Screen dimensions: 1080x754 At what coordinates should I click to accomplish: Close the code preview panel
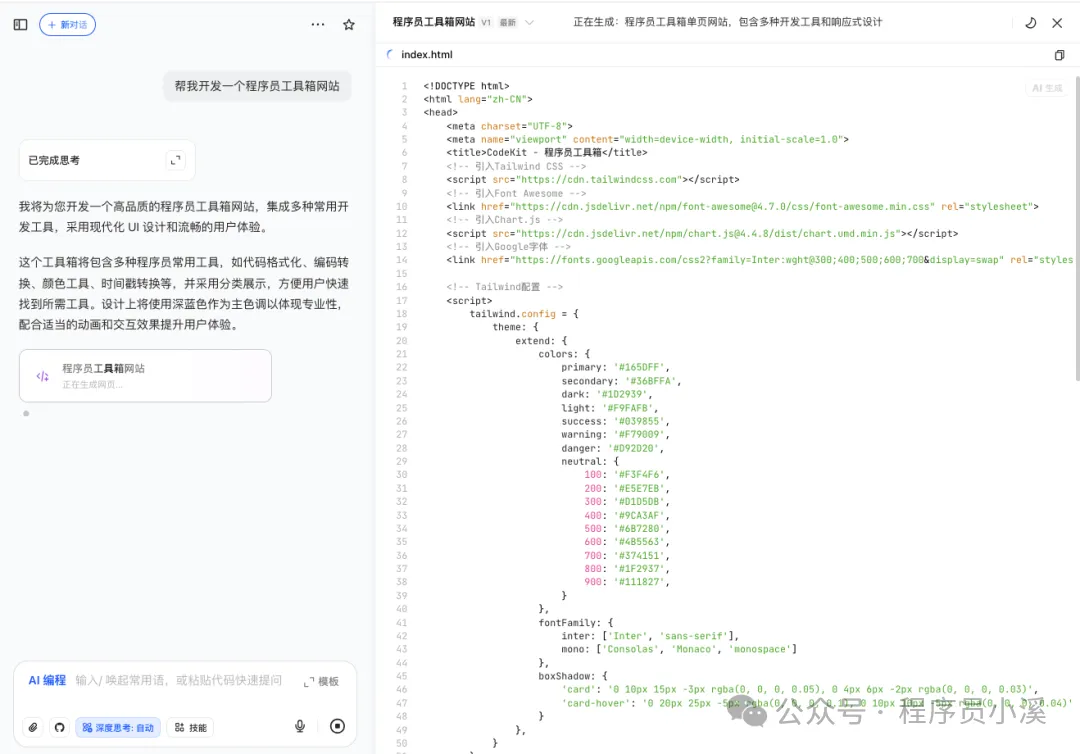[x=1057, y=23]
